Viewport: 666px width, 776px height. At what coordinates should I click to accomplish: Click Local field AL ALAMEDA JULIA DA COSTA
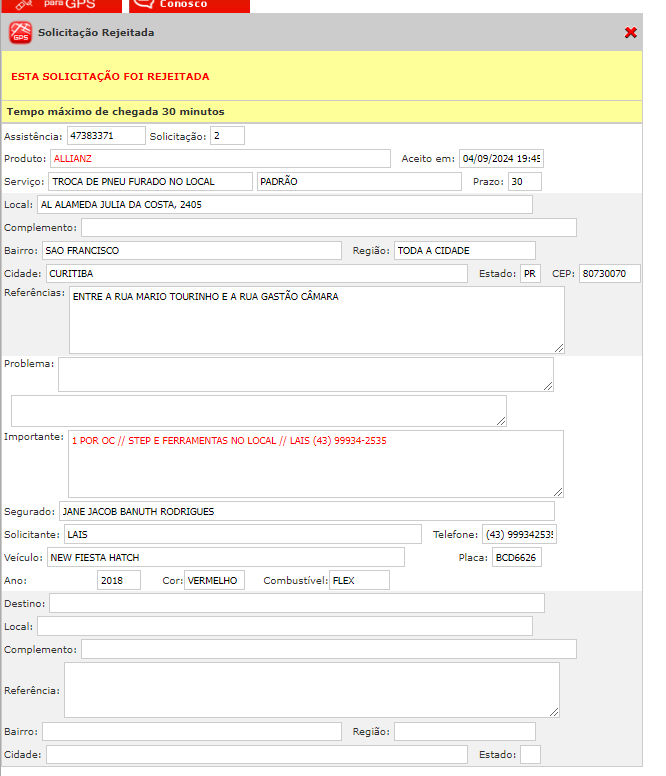285,205
